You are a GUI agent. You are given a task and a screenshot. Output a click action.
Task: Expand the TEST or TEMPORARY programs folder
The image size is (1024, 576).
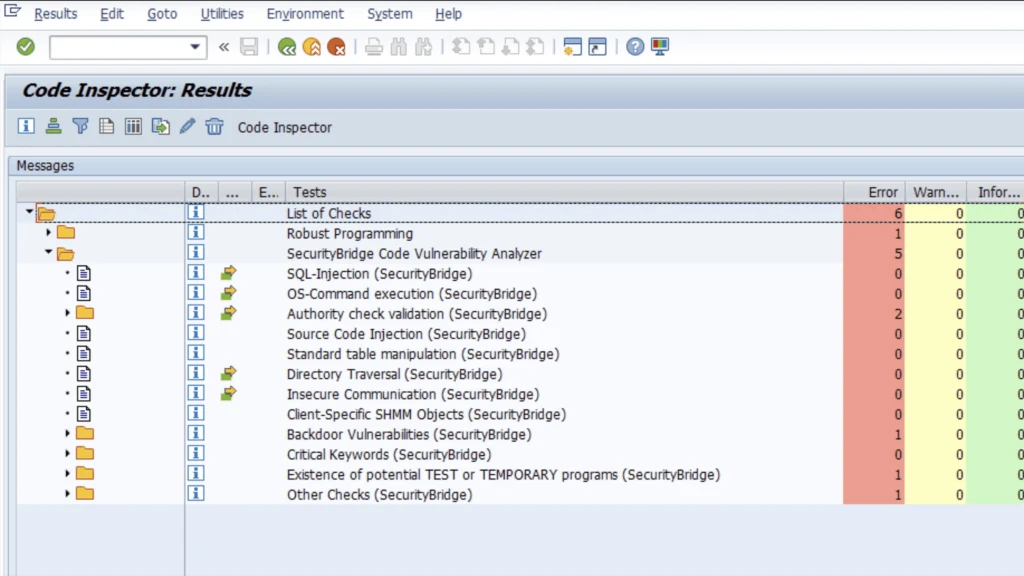(x=67, y=473)
